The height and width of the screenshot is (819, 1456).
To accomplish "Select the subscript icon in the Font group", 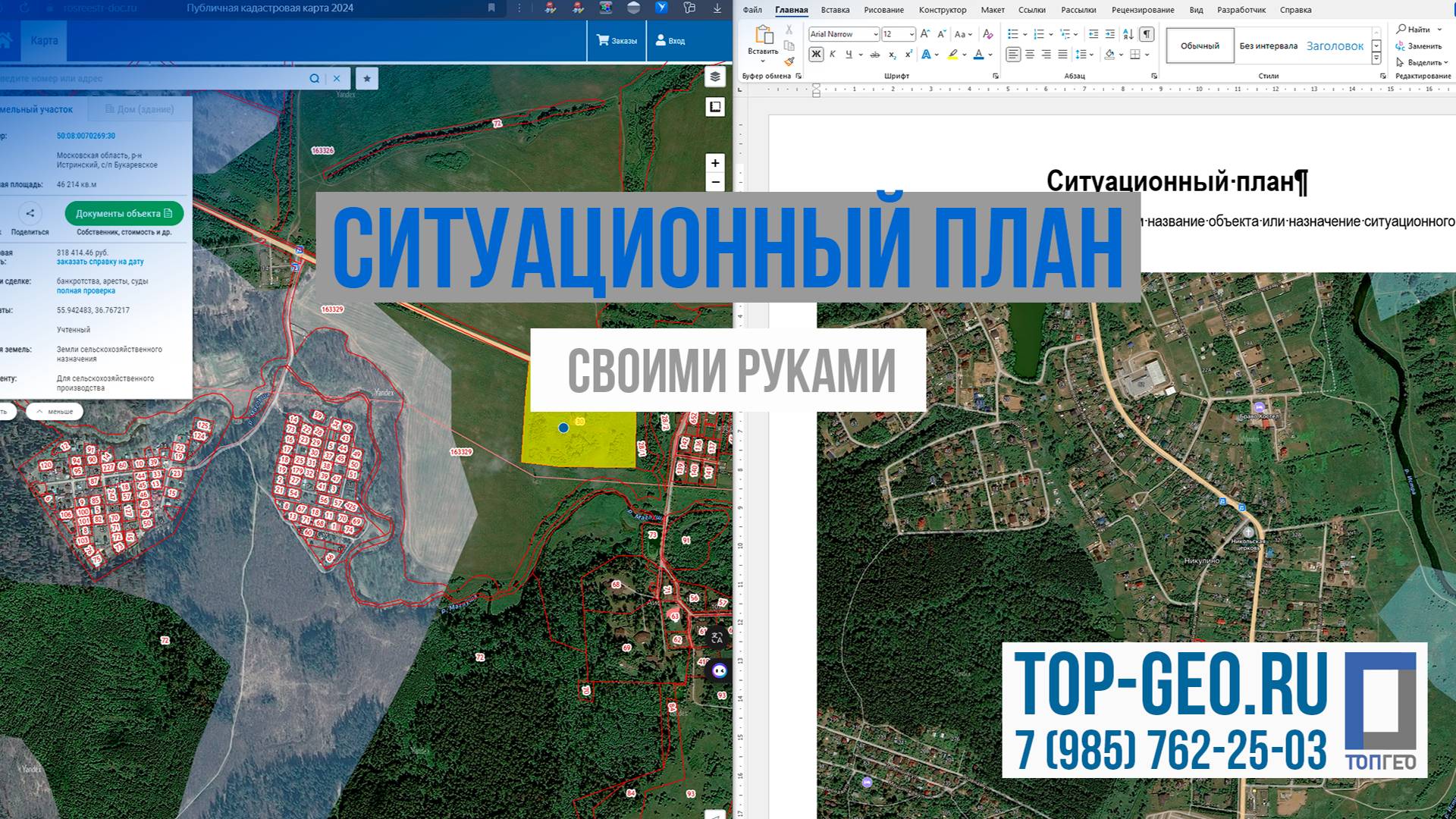I will tap(893, 55).
